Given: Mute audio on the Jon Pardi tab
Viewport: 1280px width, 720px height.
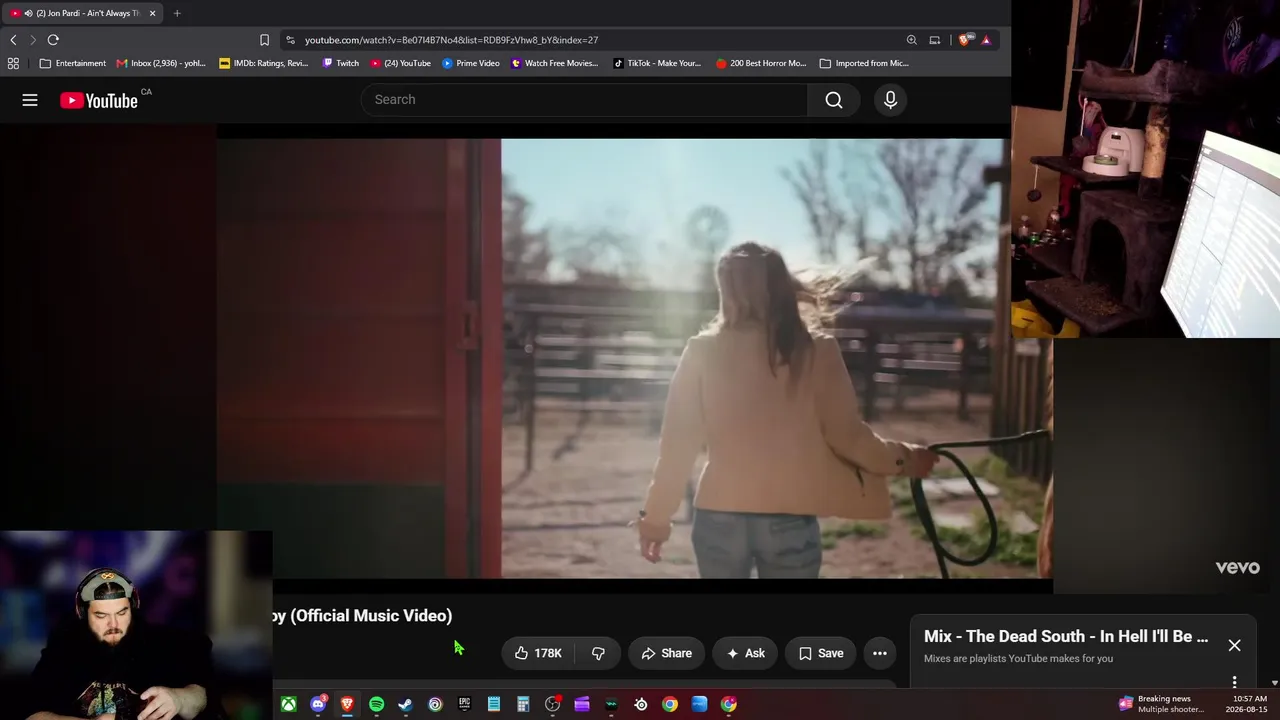Looking at the screenshot, I should click(28, 13).
